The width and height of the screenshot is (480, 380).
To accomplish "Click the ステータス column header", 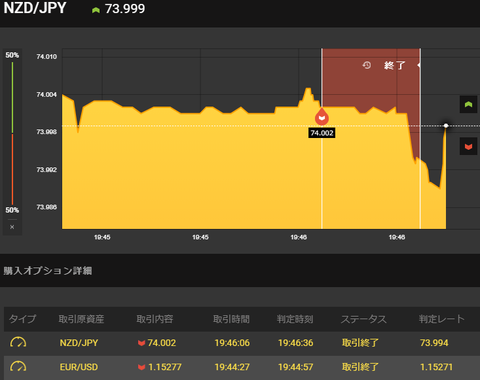I will point(364,319).
